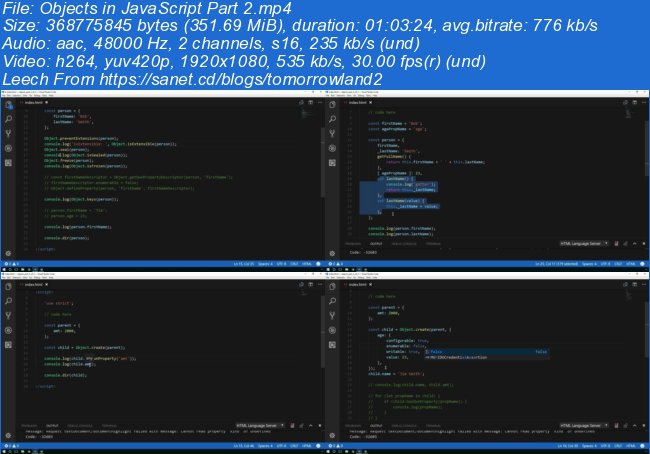Viewport: 650px width, 454px height.
Task: Click Spaces: 4 in the top-left frame's status bar
Action: (265, 264)
